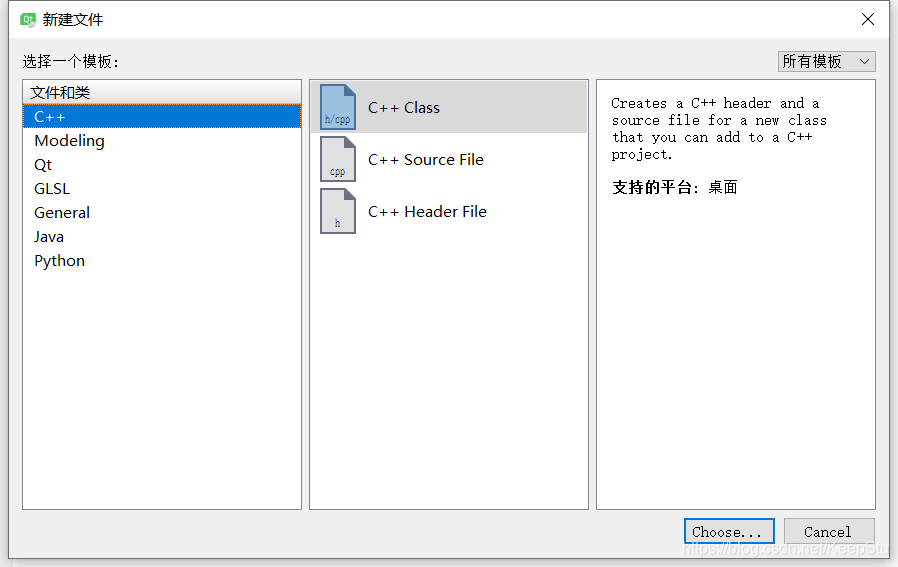Select the General category

162,212
